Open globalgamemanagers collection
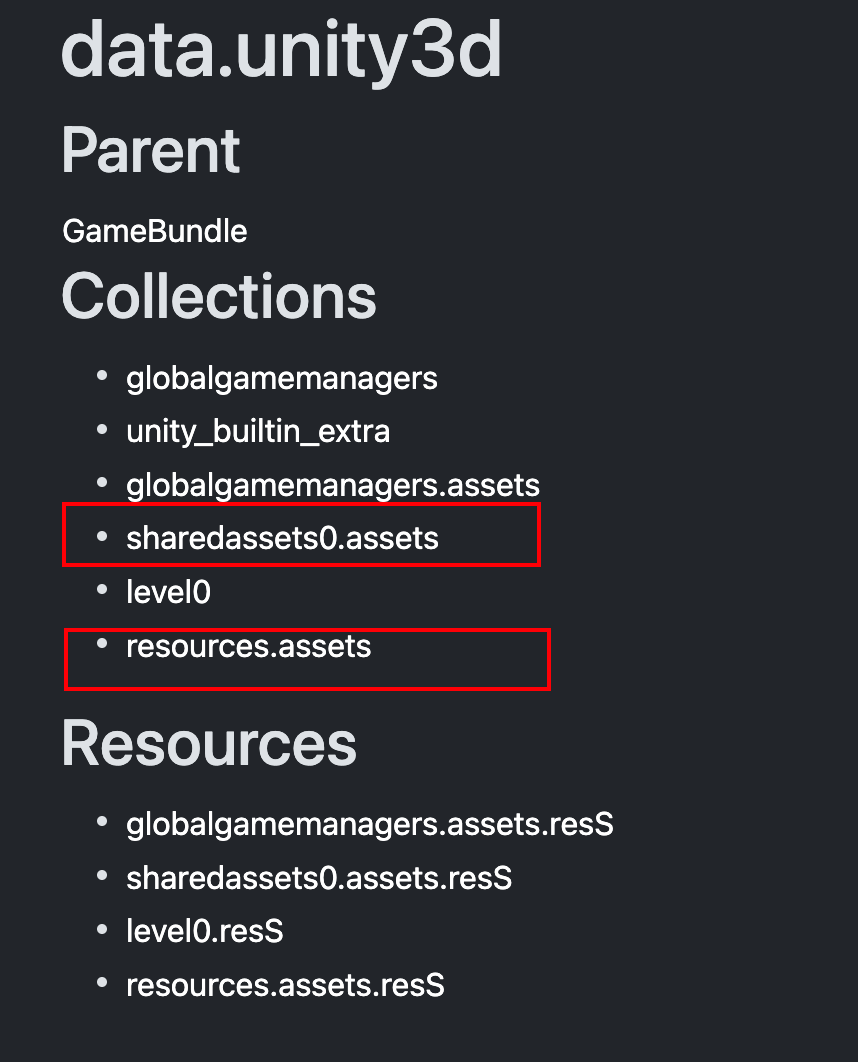 point(282,379)
